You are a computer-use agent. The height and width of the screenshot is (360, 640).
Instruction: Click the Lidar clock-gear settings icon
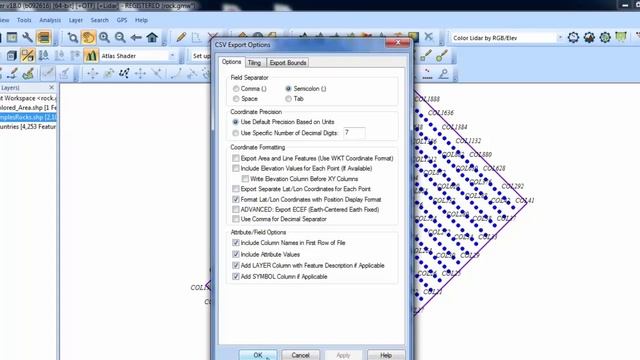pyautogui.click(x=573, y=38)
